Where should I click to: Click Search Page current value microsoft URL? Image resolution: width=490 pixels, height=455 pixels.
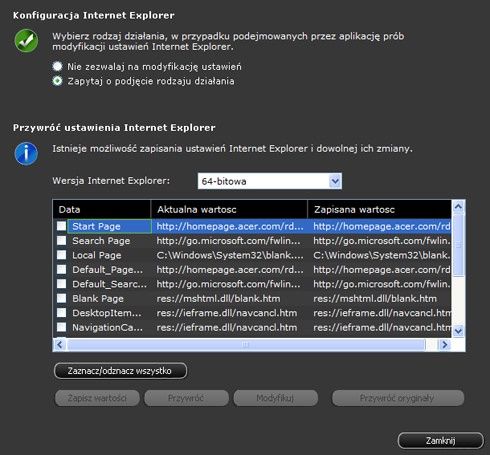[229, 241]
